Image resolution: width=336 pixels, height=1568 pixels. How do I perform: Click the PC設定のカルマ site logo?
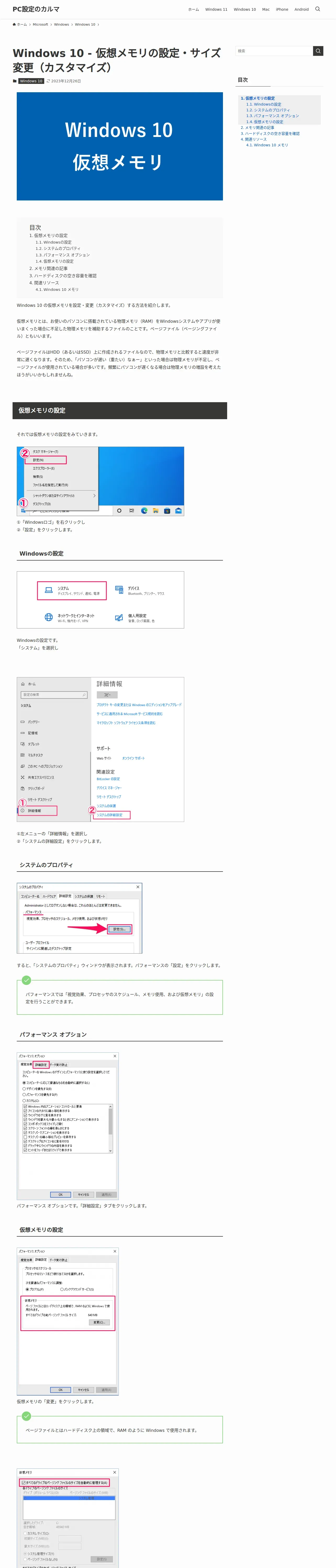[36, 9]
